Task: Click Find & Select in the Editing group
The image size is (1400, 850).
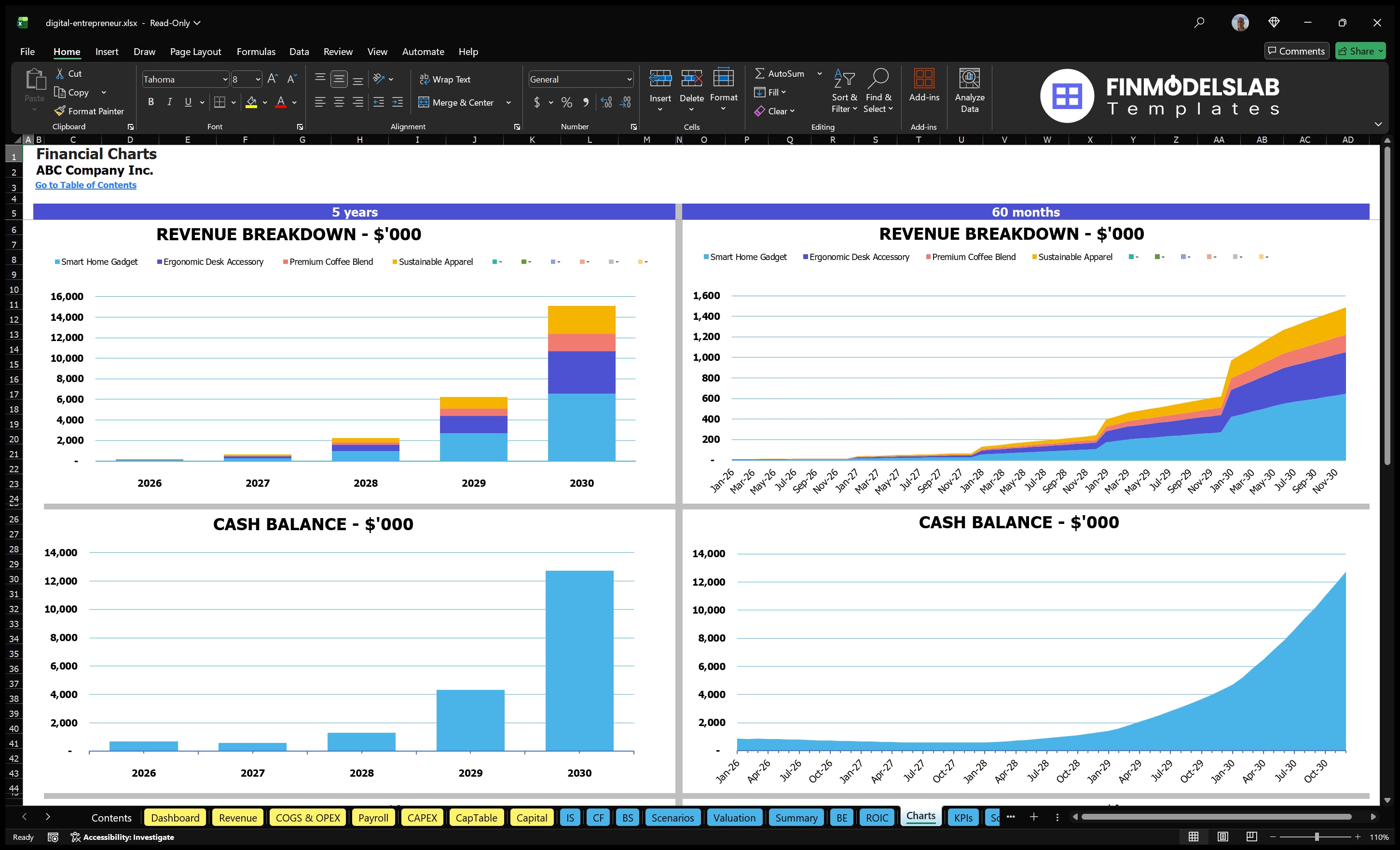Action: tap(878, 91)
